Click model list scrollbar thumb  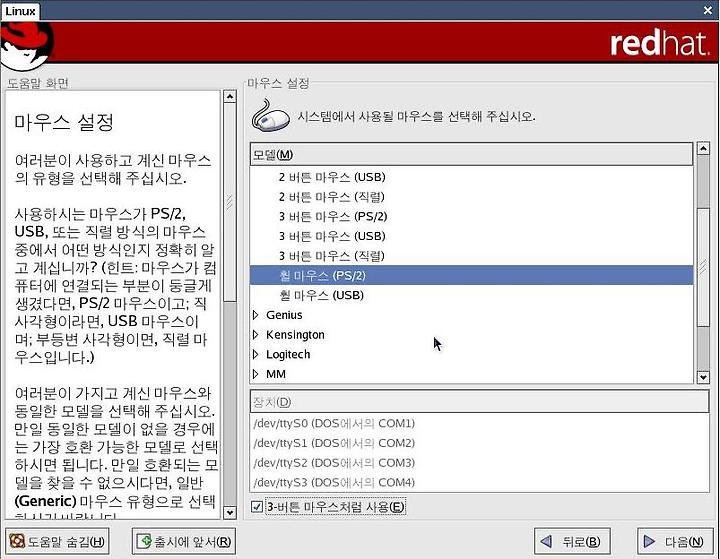tap(703, 267)
